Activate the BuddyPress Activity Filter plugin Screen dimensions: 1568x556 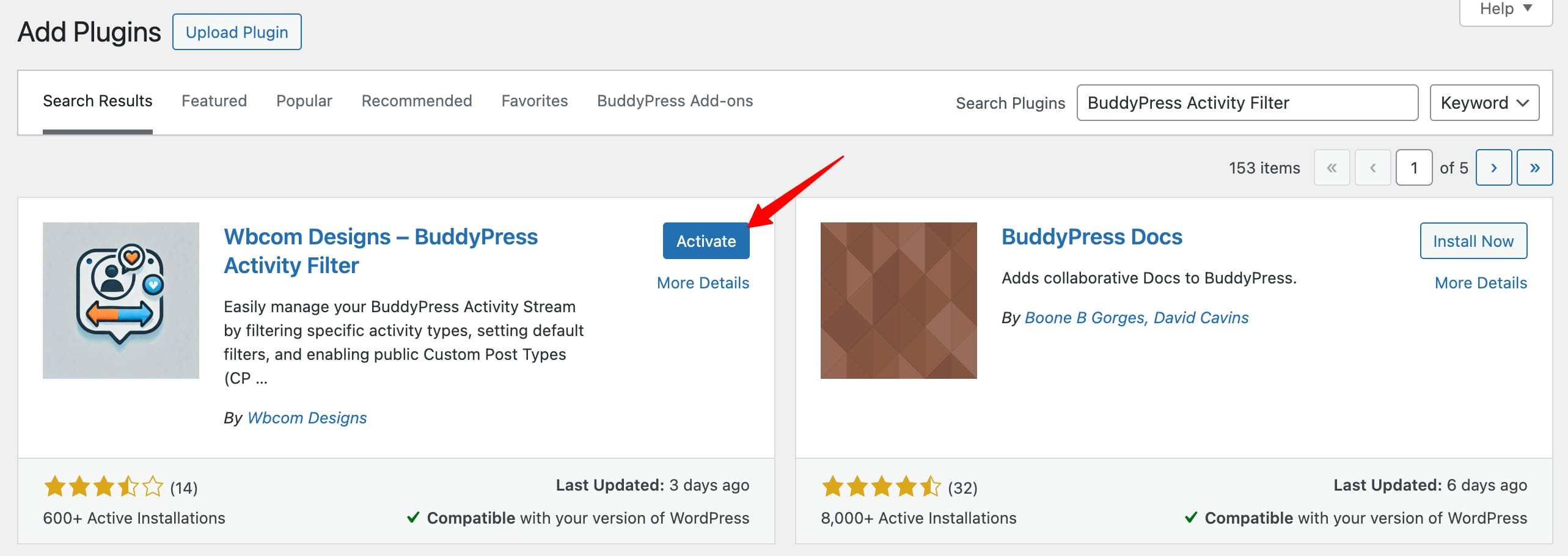706,241
